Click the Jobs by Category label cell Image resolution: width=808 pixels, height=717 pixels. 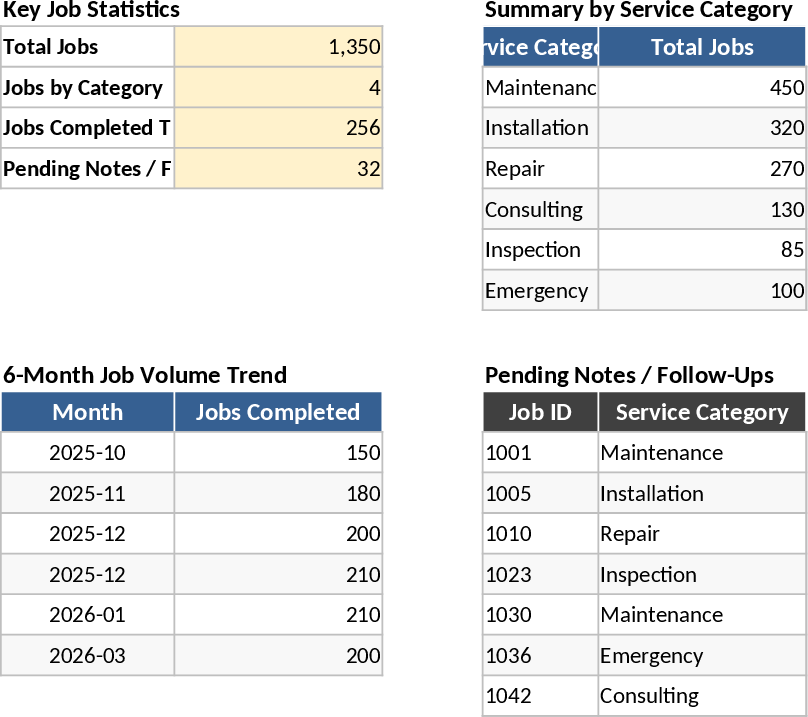pyautogui.click(x=87, y=88)
